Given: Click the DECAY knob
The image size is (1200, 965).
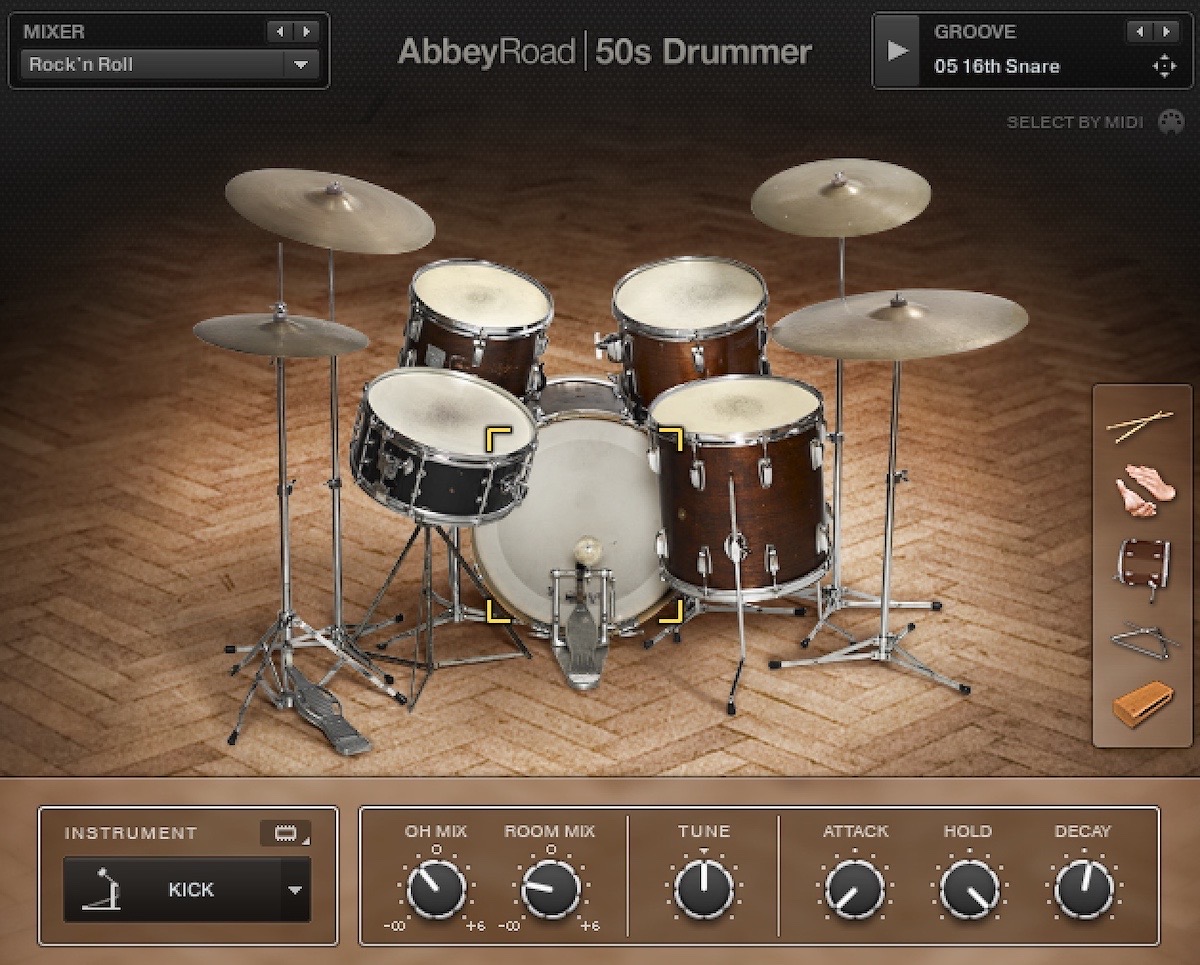Looking at the screenshot, I should click(x=1083, y=888).
